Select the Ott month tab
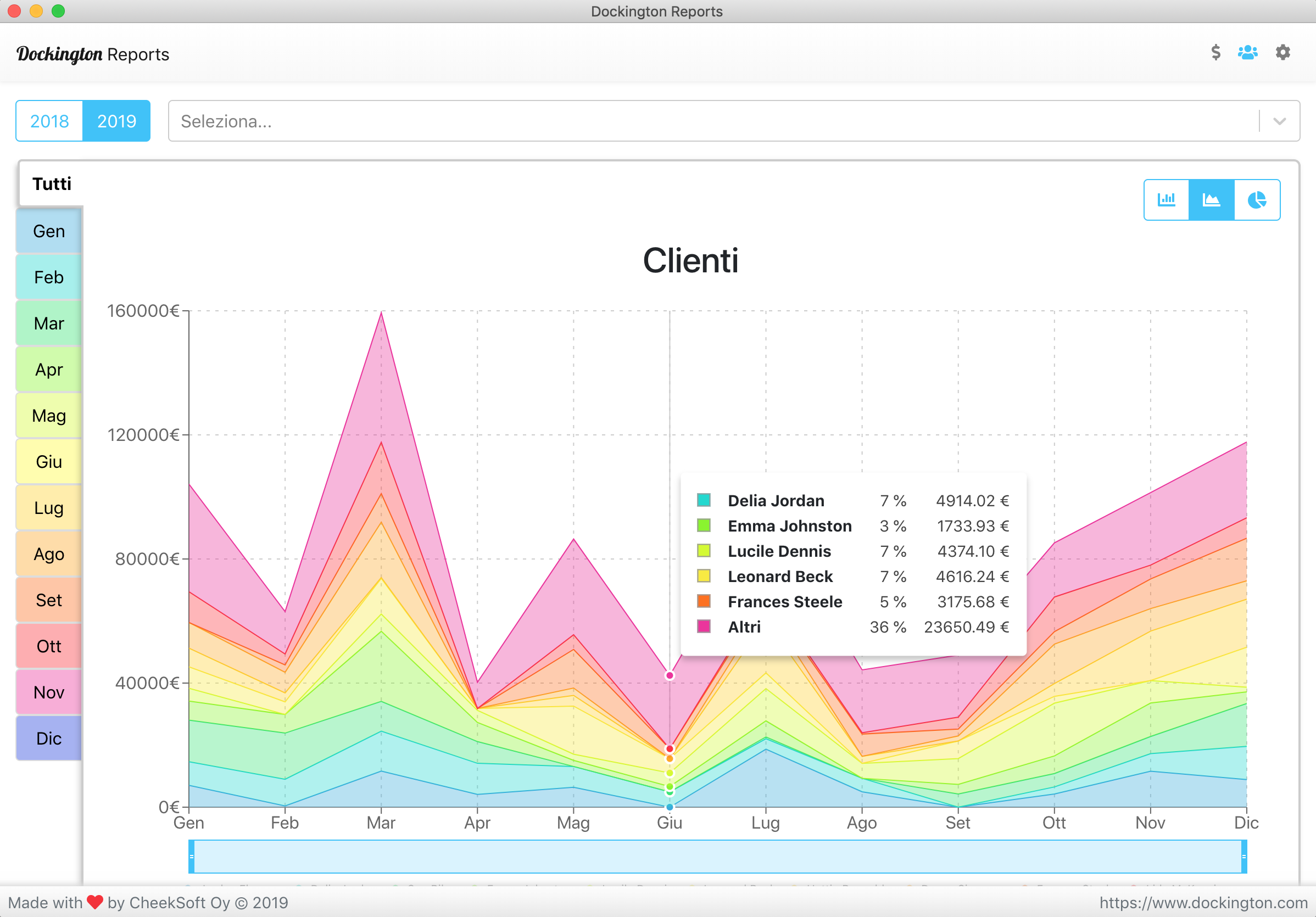 (49, 646)
